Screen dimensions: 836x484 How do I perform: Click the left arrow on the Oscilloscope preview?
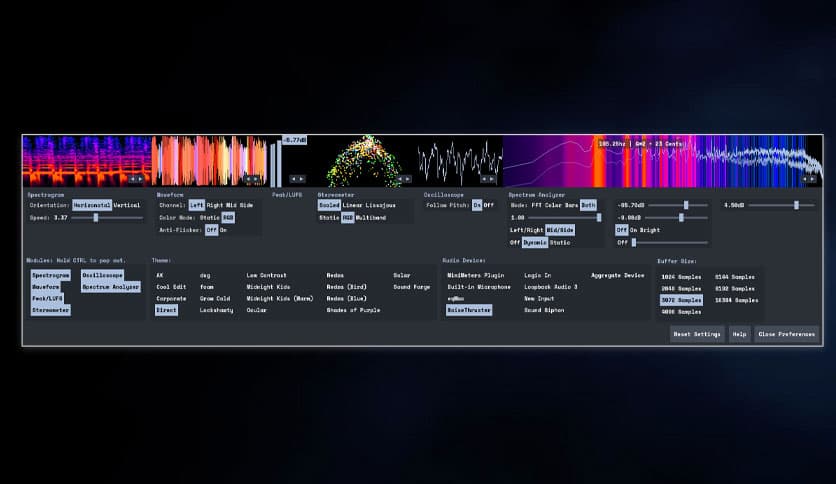click(x=485, y=179)
